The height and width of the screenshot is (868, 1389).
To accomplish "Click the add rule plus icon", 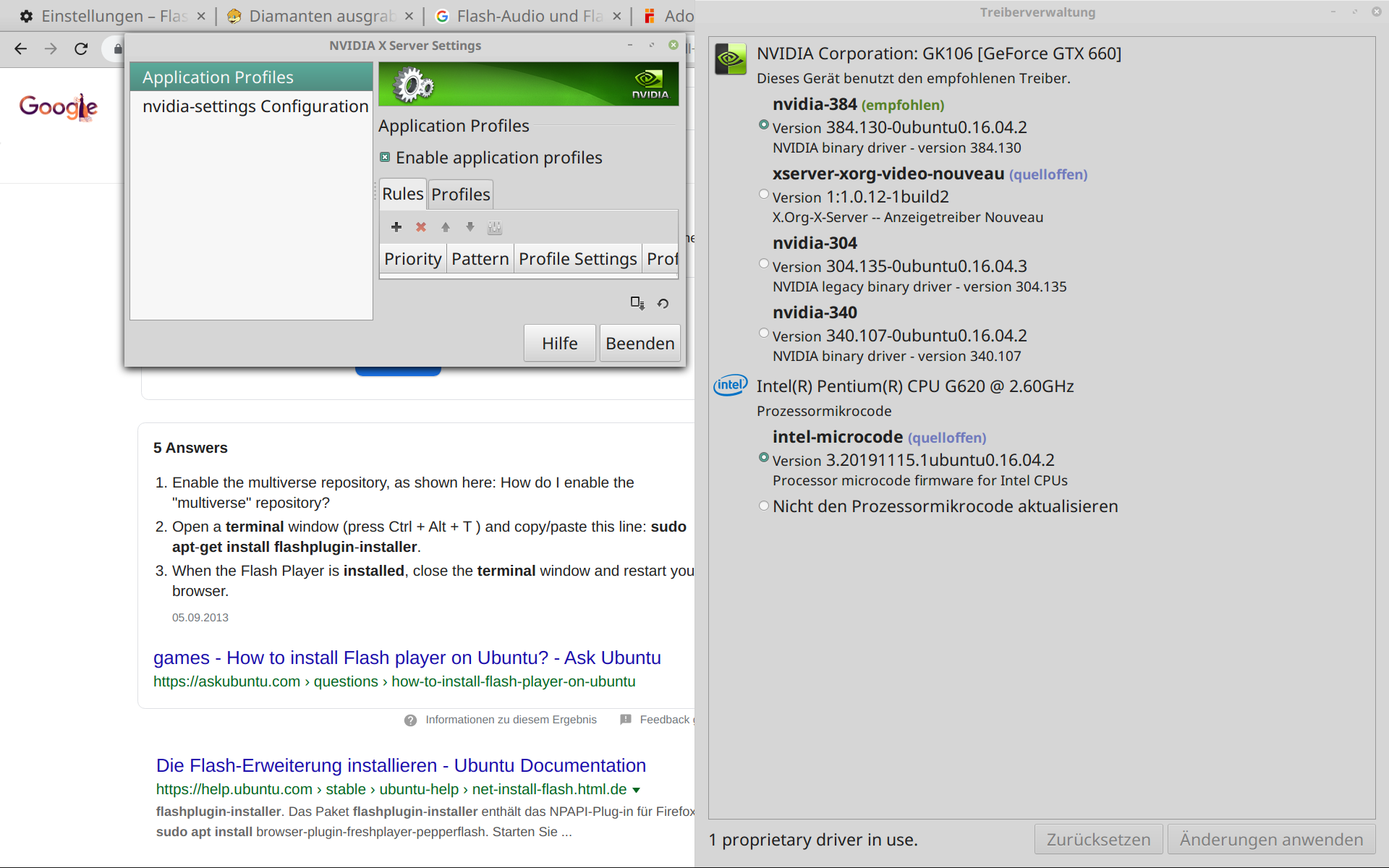I will click(396, 227).
